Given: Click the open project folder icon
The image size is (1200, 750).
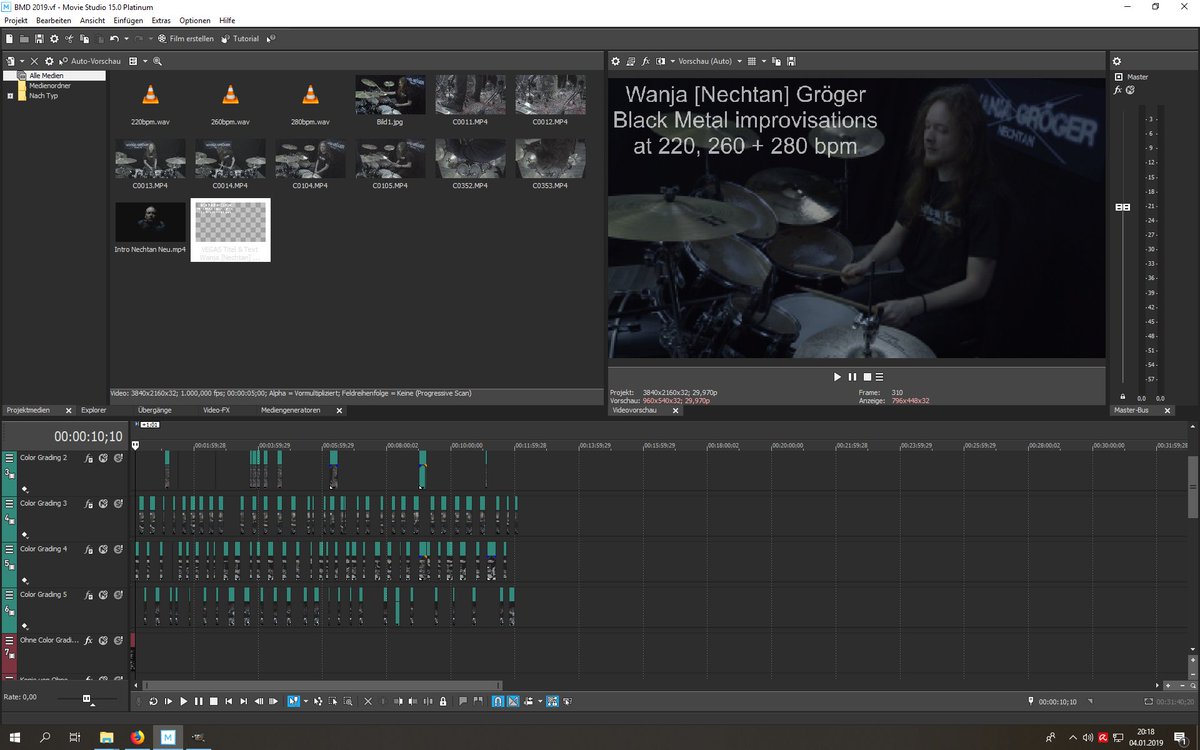Looking at the screenshot, I should click(x=24, y=39).
